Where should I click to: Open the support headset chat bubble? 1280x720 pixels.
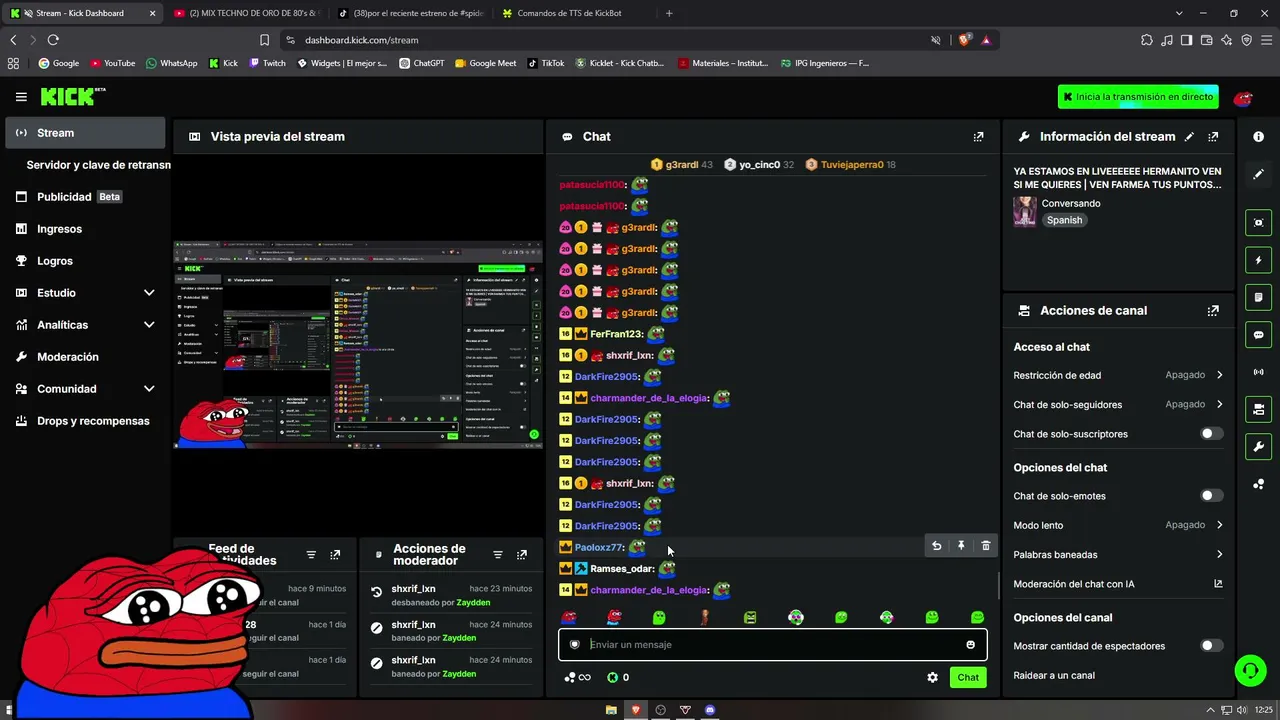click(1250, 670)
